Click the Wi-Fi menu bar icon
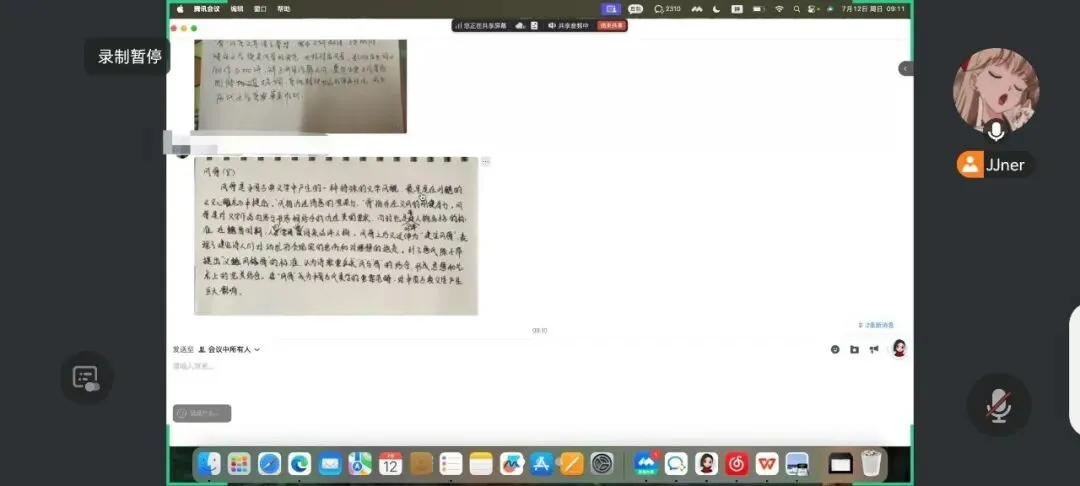 tap(779, 9)
